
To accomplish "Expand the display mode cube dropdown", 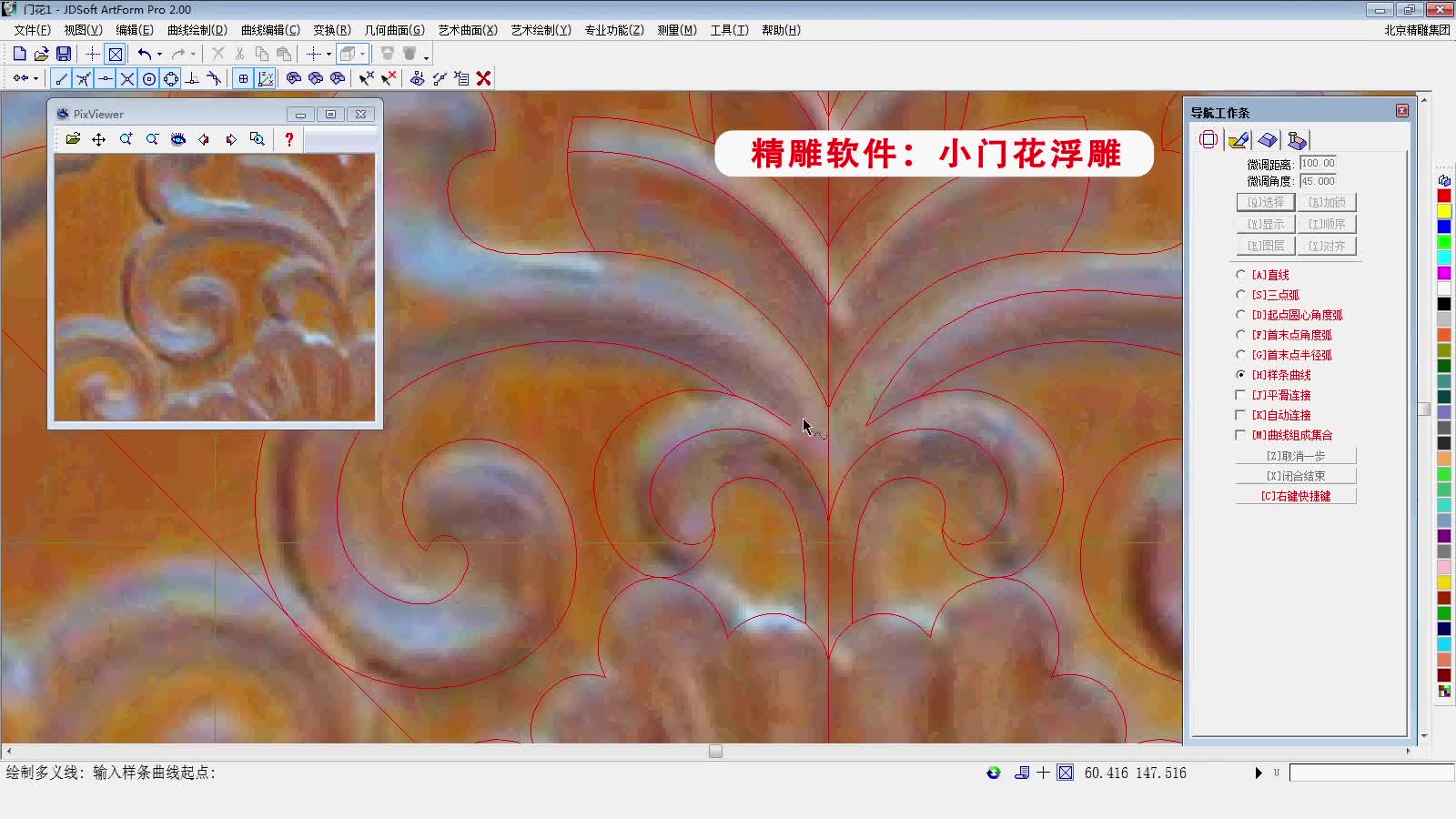I will (x=362, y=53).
